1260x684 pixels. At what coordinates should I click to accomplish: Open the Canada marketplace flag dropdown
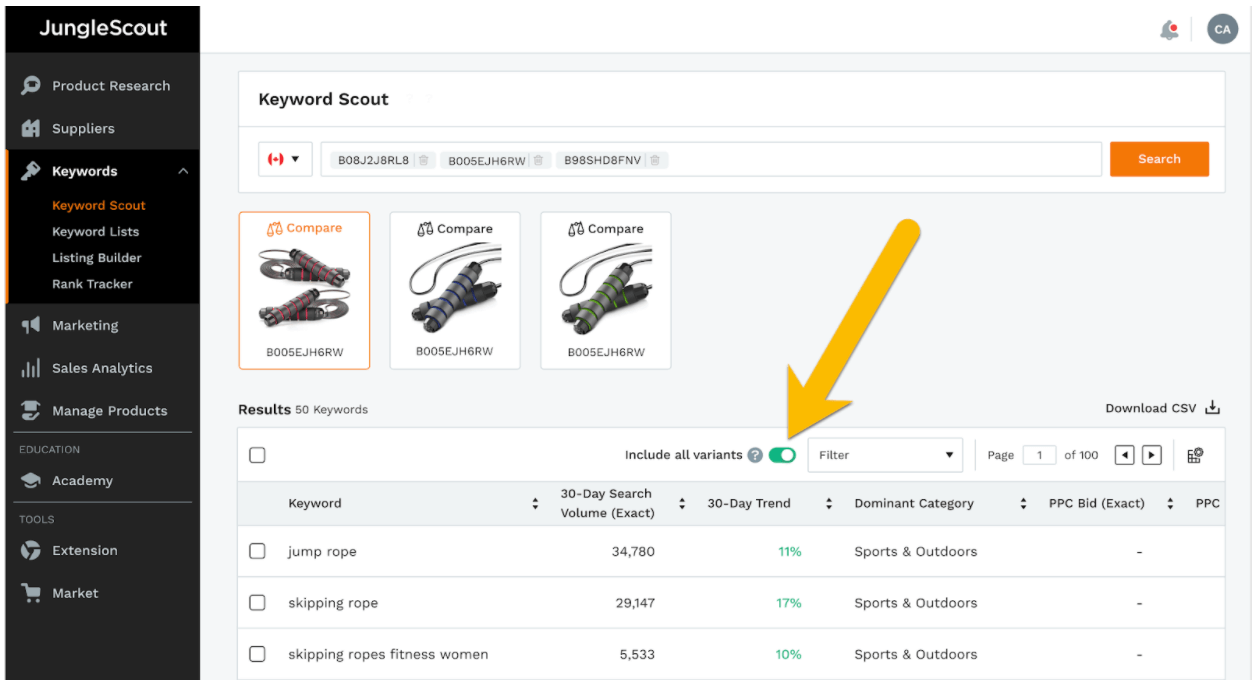pos(285,159)
